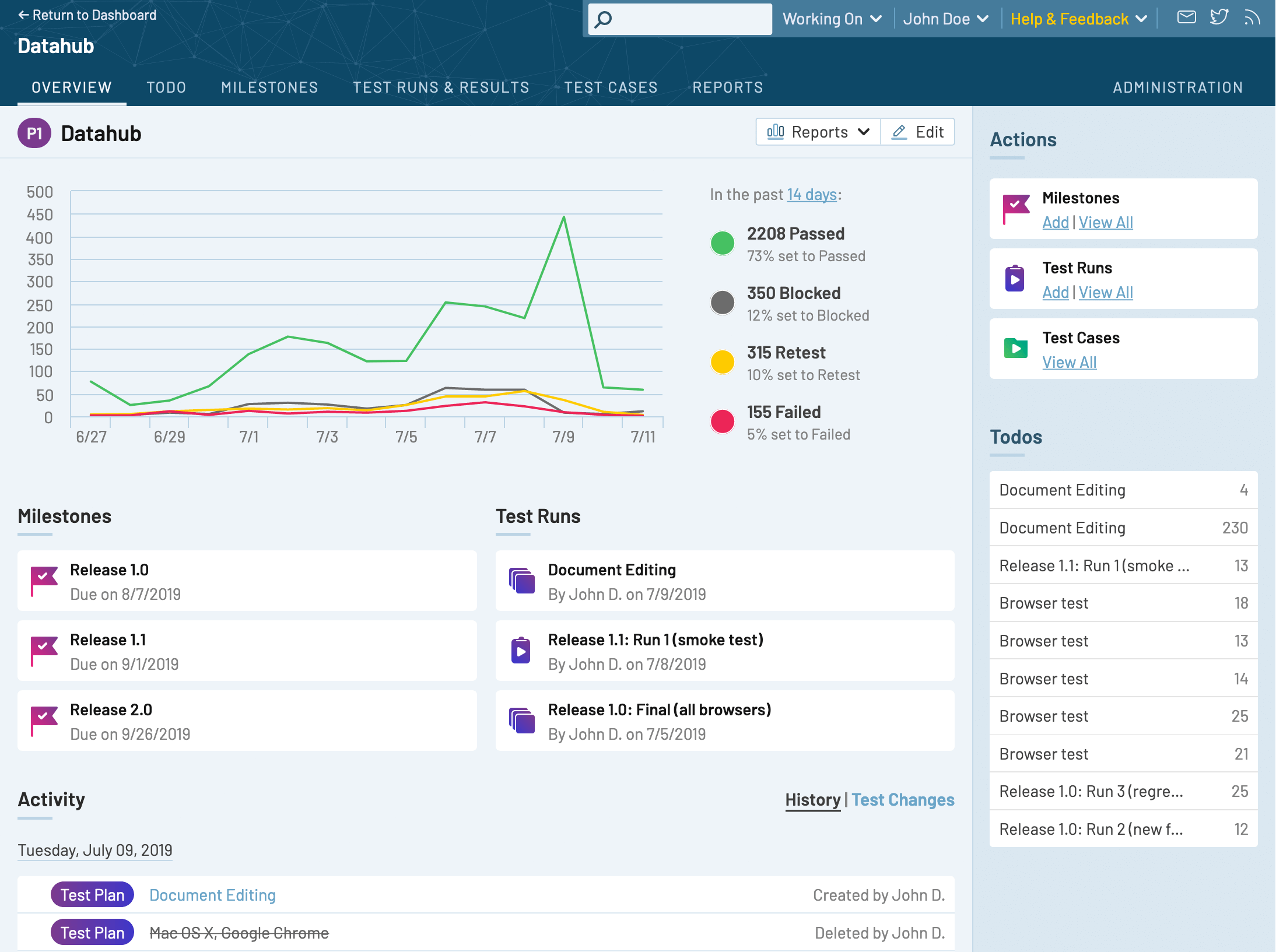Click the bar chart icon on the Reports button
1276x952 pixels.
pyautogui.click(x=776, y=132)
